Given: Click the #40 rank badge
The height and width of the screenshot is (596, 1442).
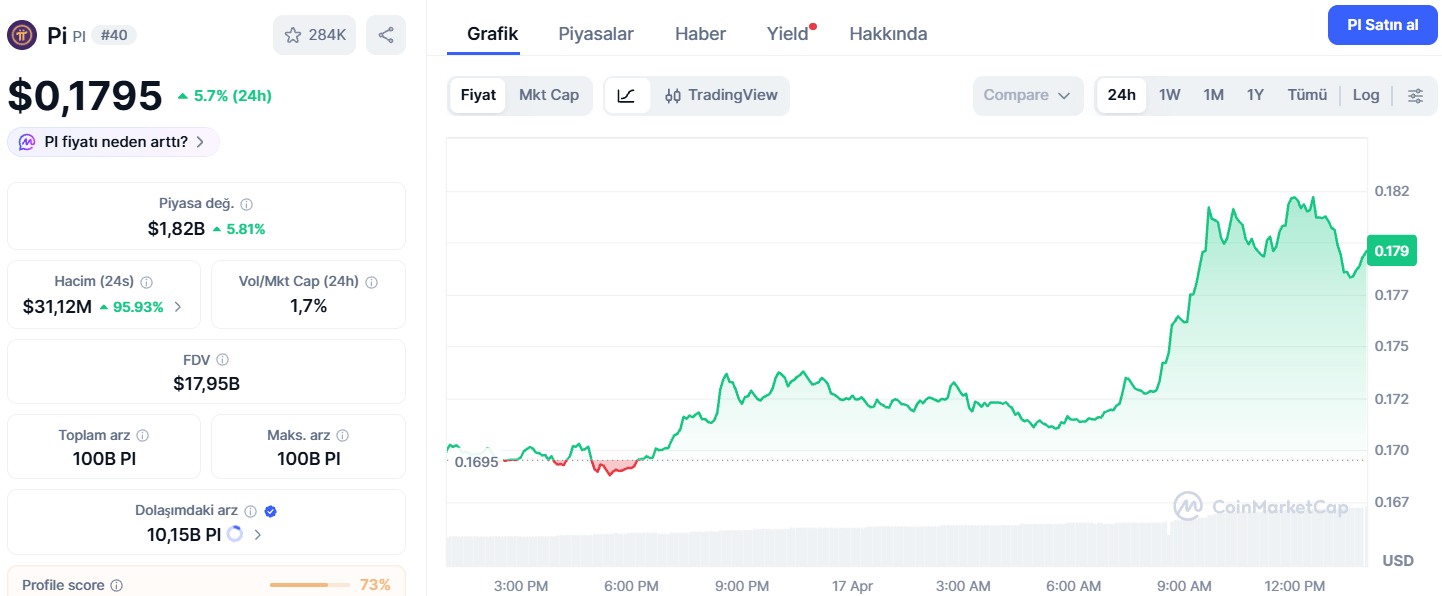Looking at the screenshot, I should [114, 35].
